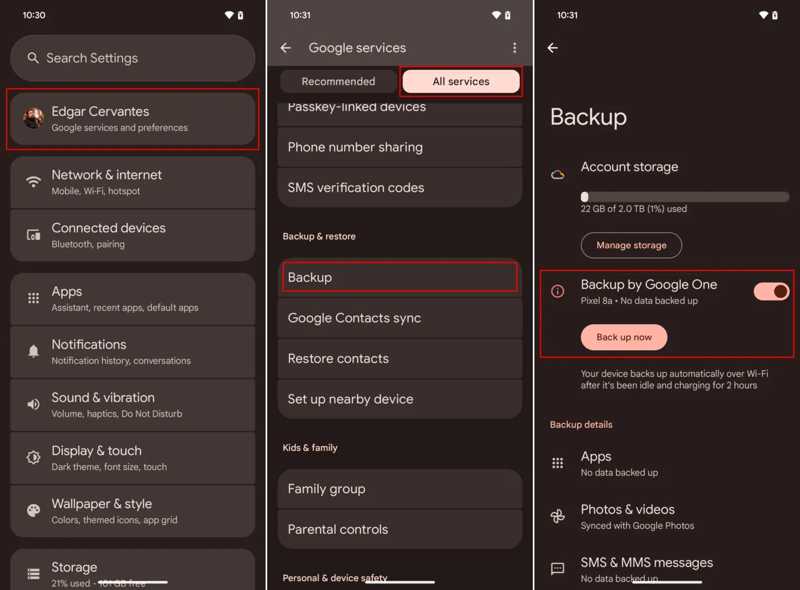Open Apps backup details showing No data backed up
800x590 pixels.
[667, 463]
